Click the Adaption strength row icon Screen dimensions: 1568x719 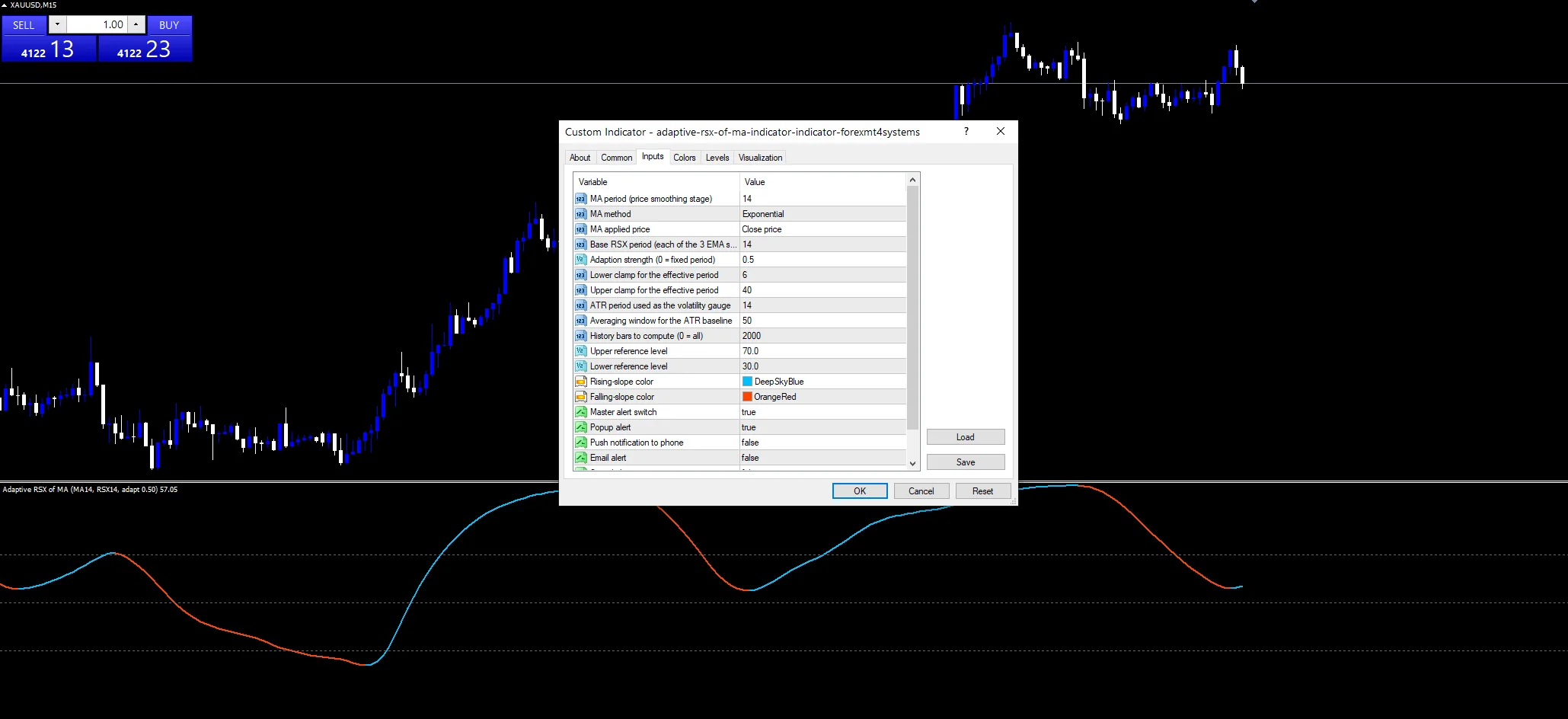[x=580, y=260]
